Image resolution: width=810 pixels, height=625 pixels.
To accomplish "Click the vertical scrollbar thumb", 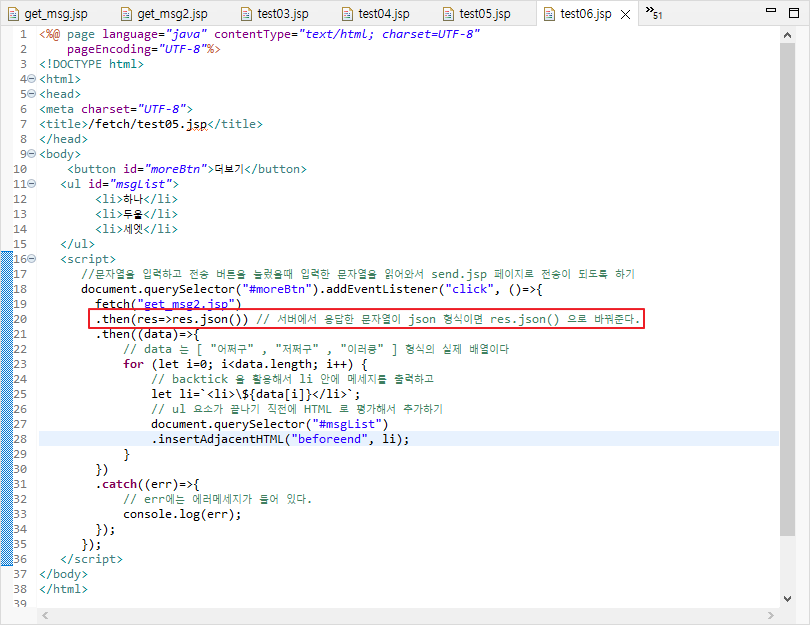I will point(787,289).
